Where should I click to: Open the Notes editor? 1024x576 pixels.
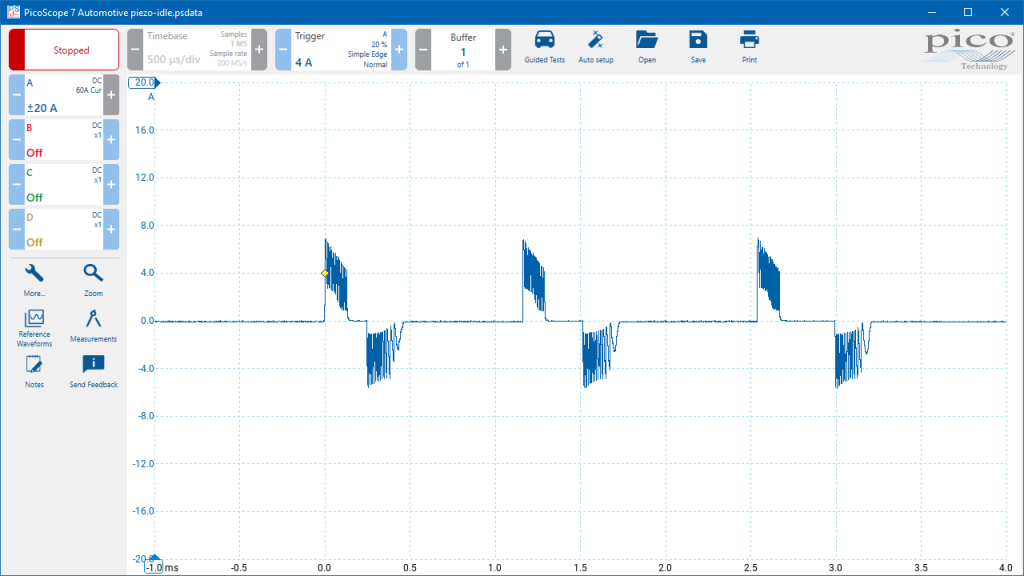34,372
